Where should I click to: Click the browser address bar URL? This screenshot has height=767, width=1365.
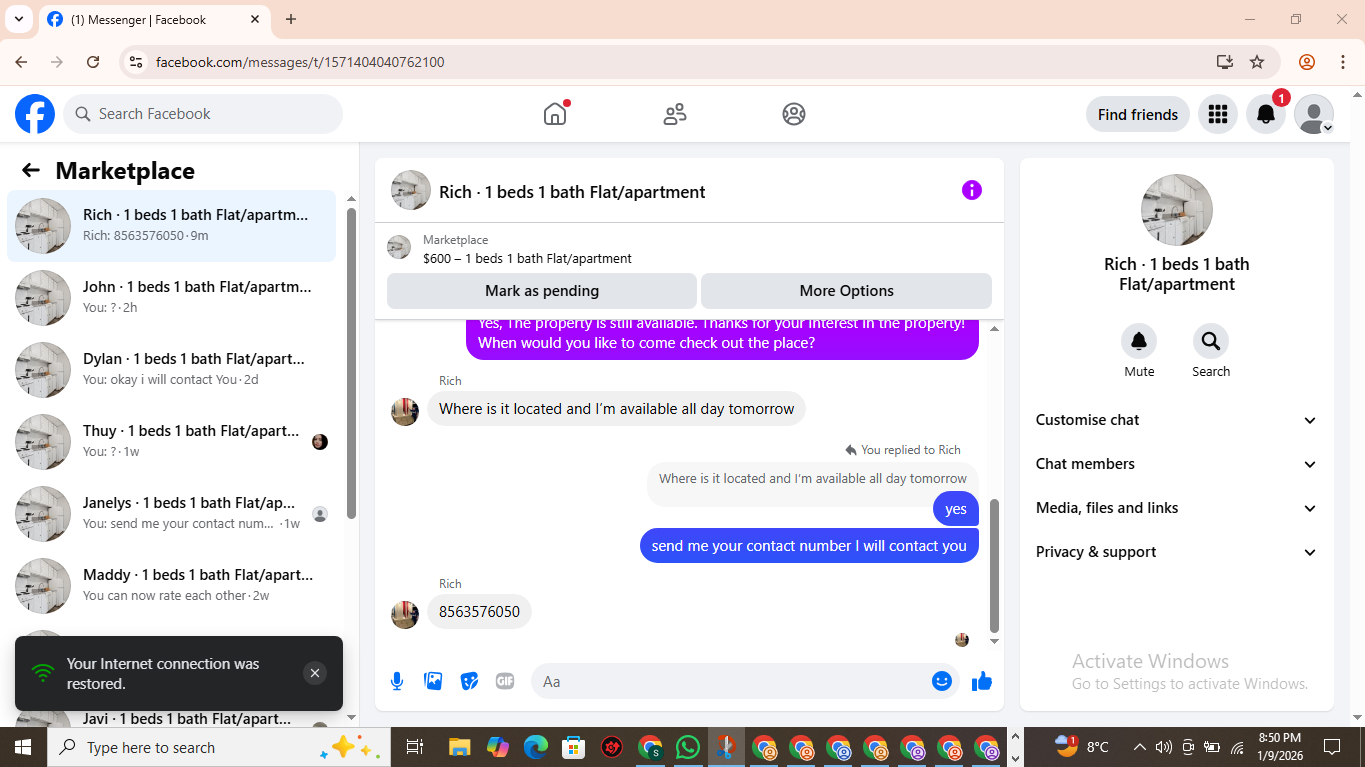(300, 62)
